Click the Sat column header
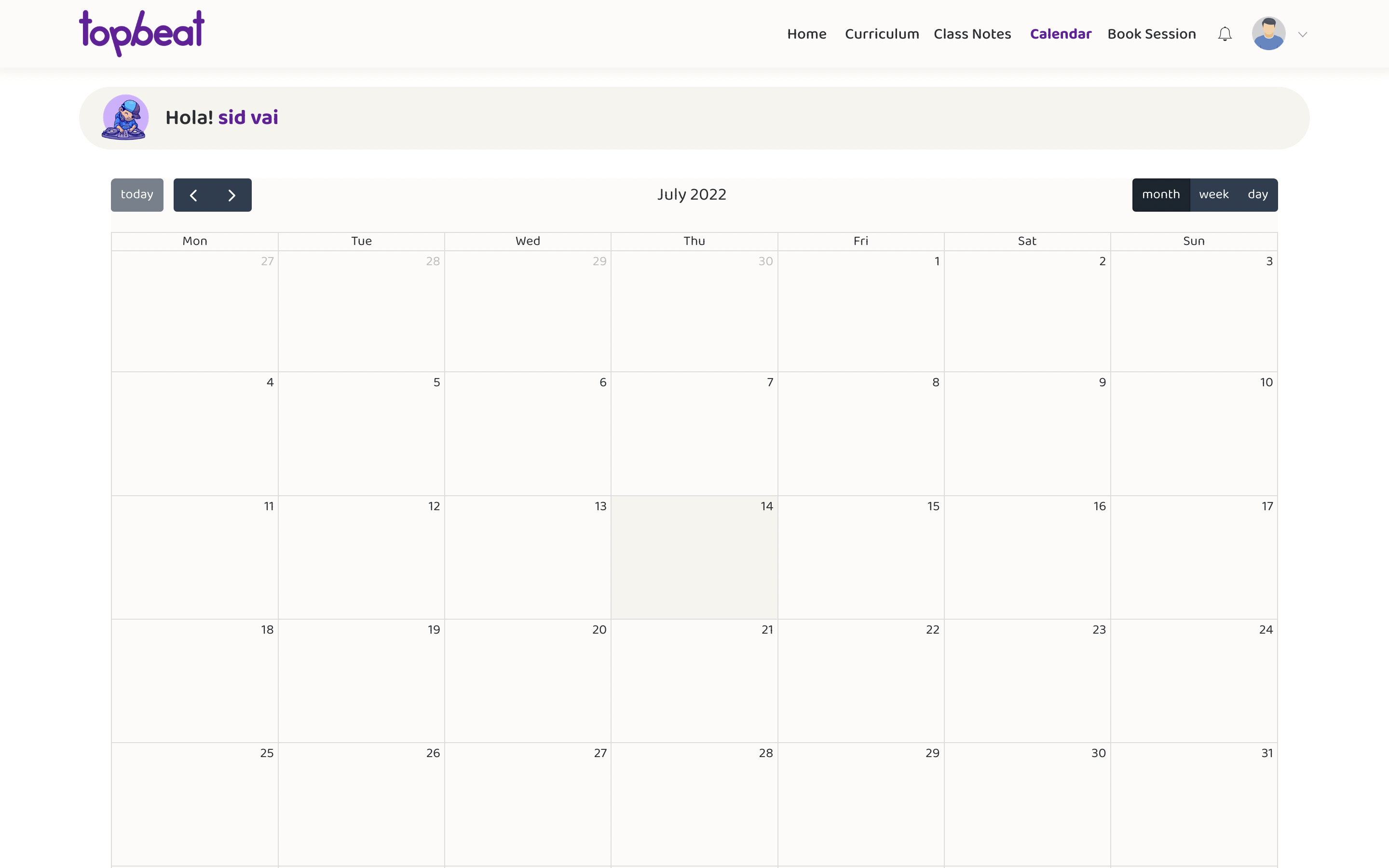 (x=1027, y=241)
